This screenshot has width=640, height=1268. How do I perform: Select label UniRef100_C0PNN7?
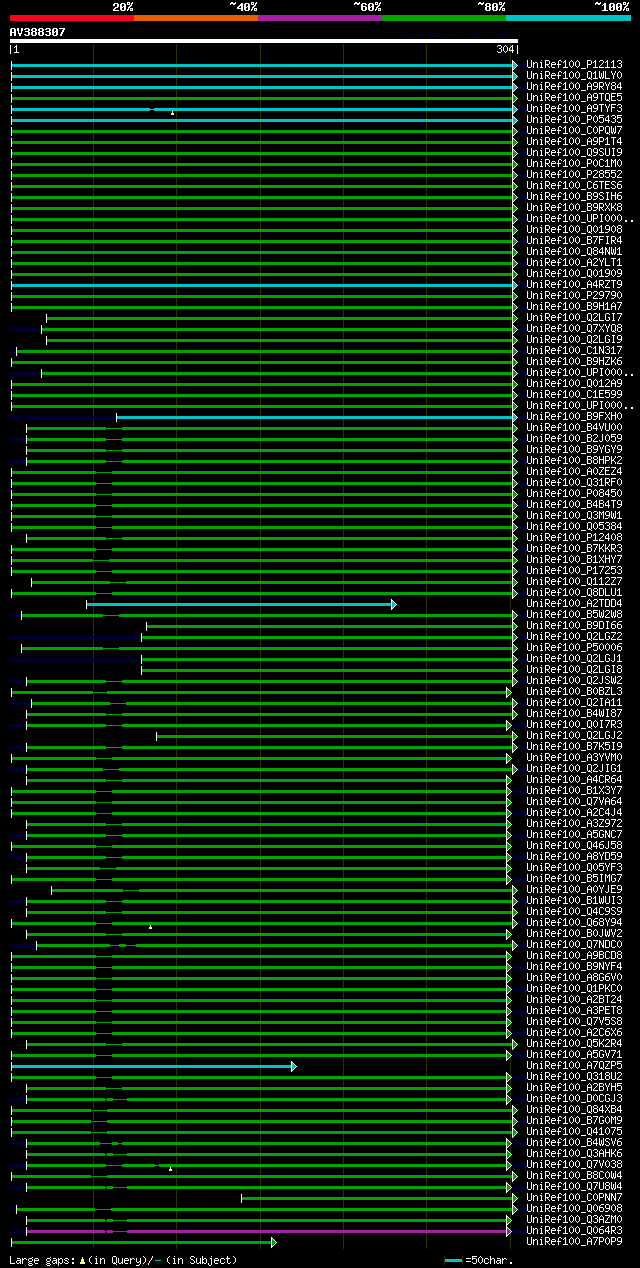(x=574, y=1197)
